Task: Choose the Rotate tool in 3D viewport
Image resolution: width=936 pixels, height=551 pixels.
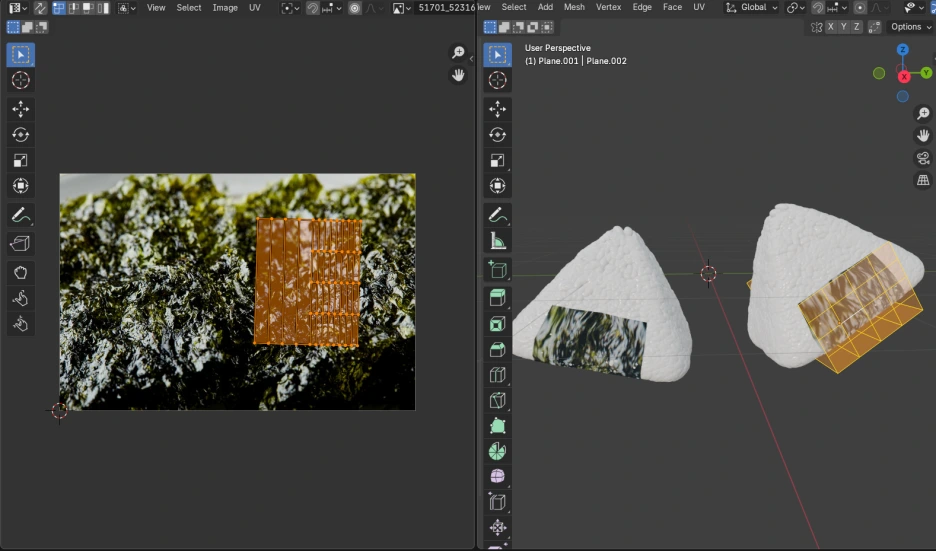Action: pos(498,134)
